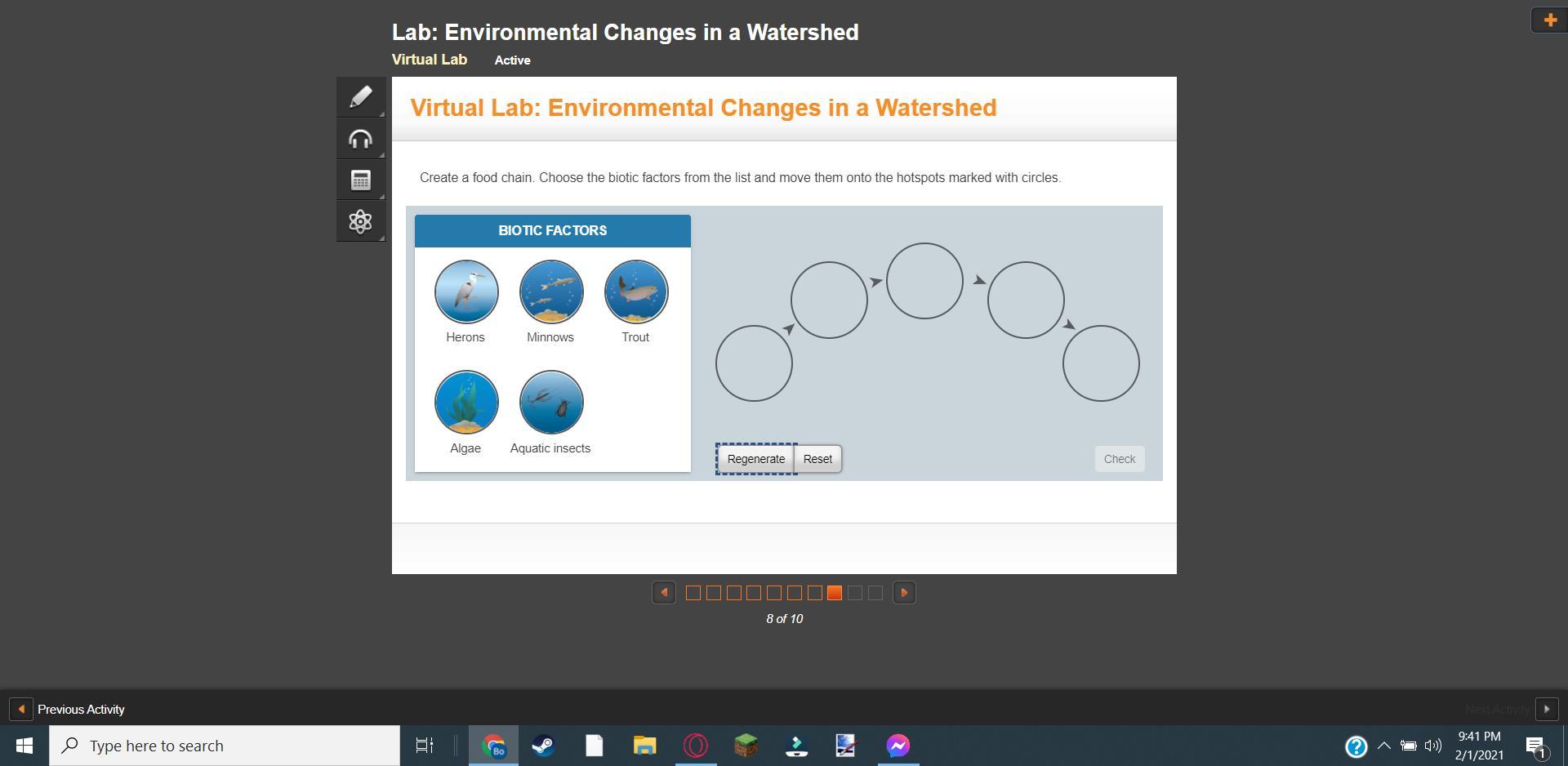
Task: Select the pencil highlighter tool
Action: (x=360, y=97)
